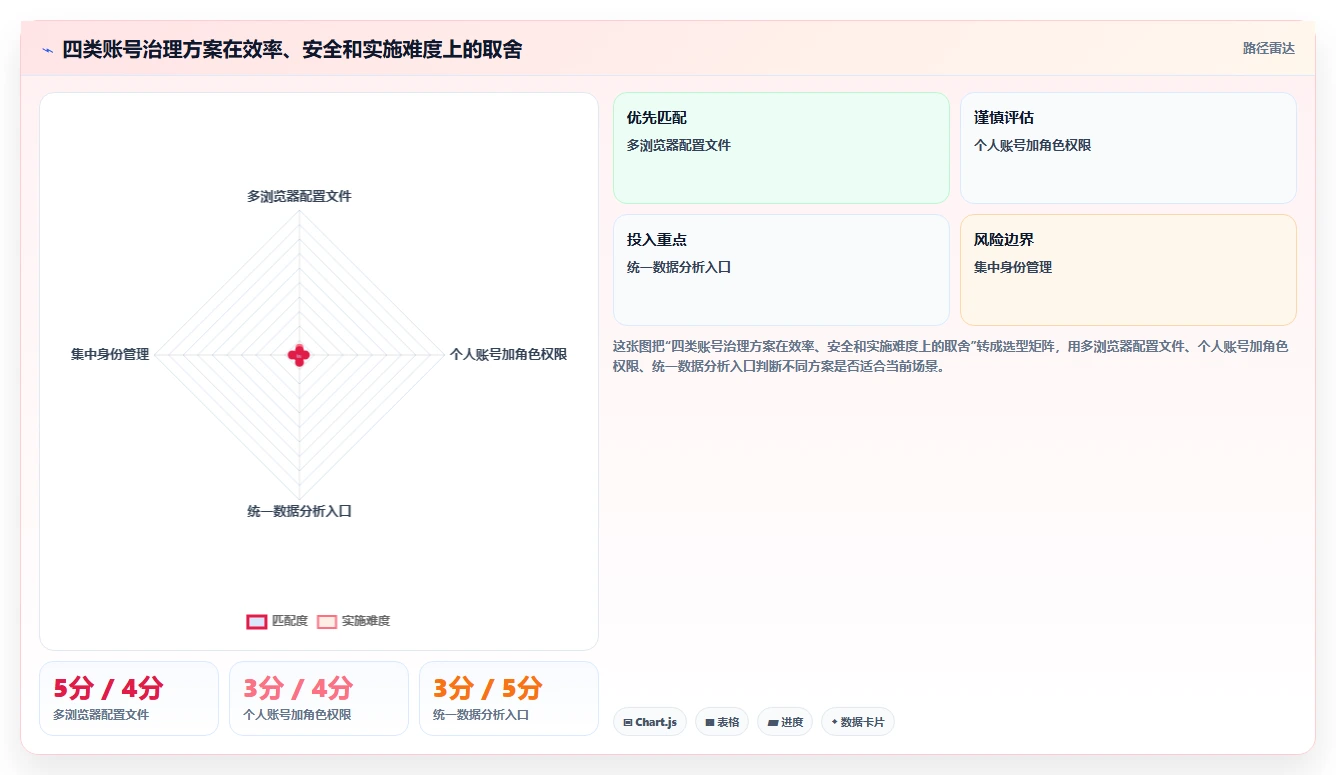Open the 优先匹配 card
The height and width of the screenshot is (775, 1336).
(781, 148)
